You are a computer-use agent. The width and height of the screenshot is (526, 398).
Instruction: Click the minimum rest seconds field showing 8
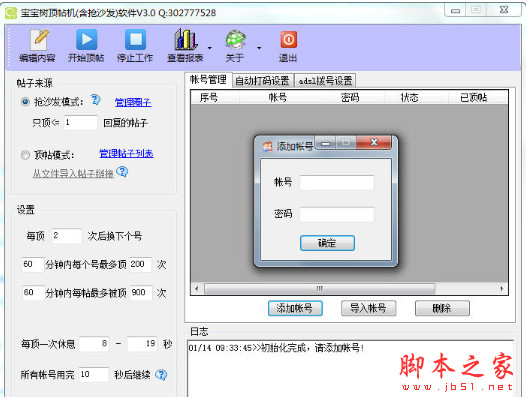click(94, 344)
